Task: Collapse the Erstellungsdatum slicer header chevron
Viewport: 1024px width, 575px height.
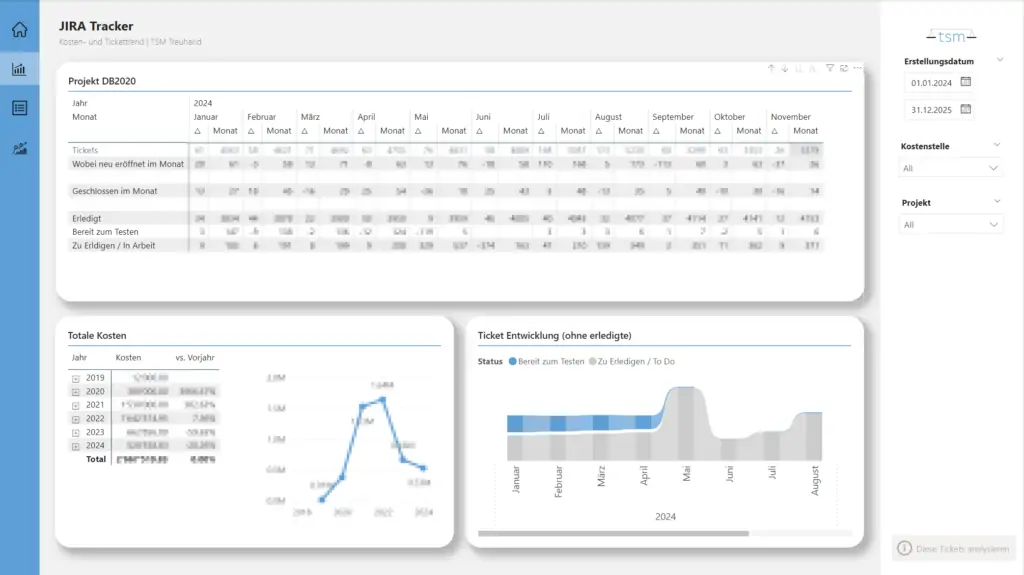Action: (x=1000, y=60)
